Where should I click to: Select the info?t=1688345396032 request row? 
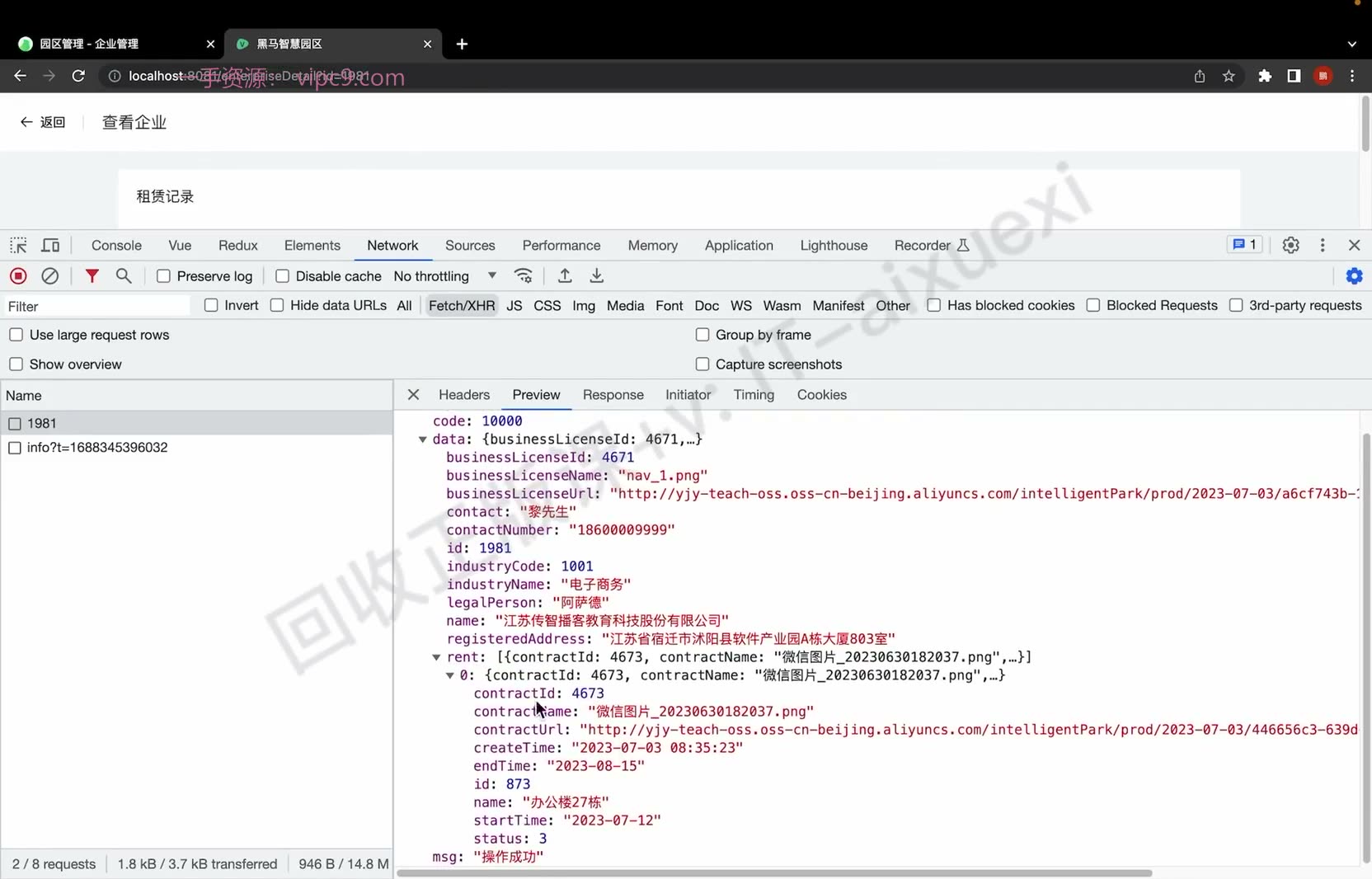coord(196,448)
